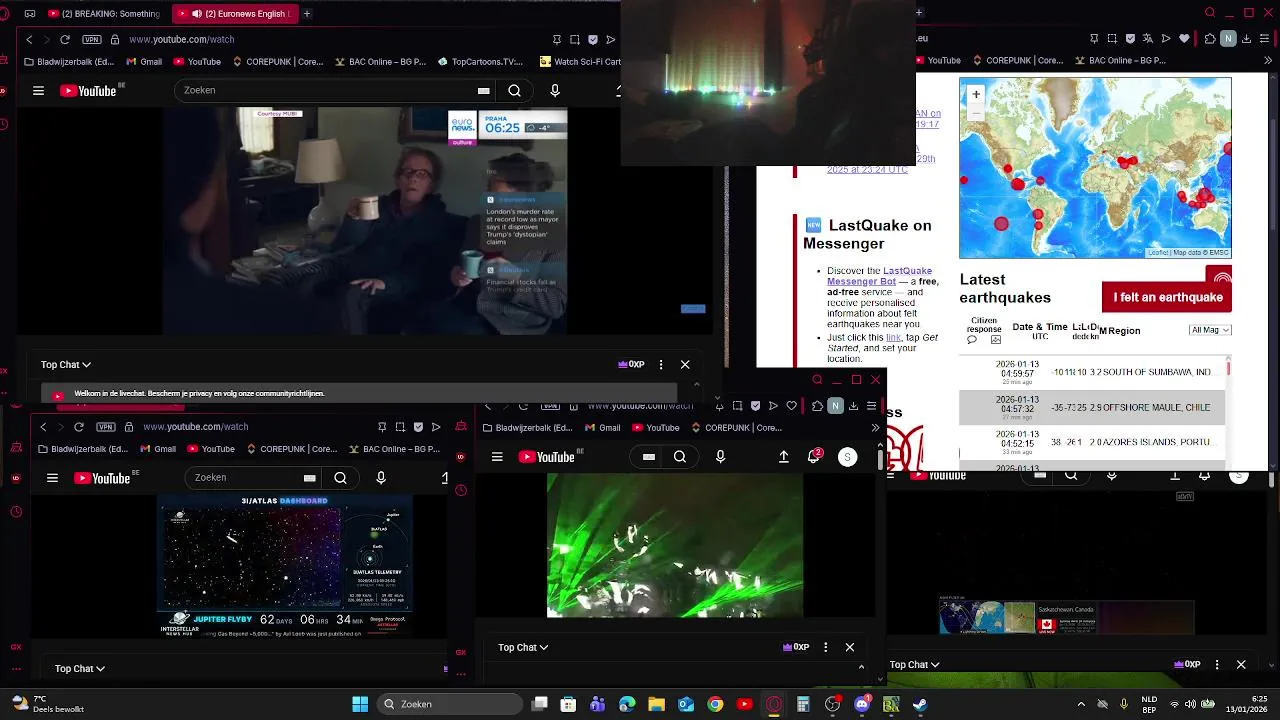Open the Windows Start menu
The height and width of the screenshot is (720, 1280).
pos(360,704)
